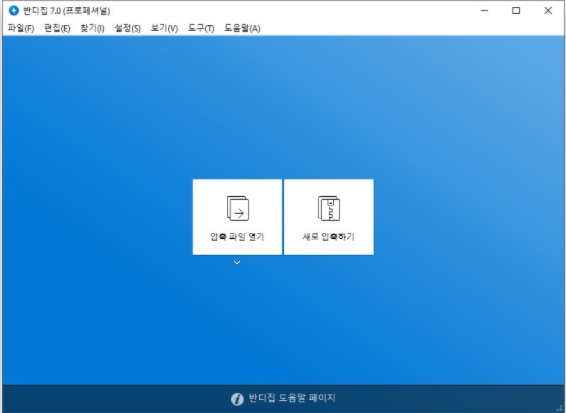Viewport: 566px width, 413px height.
Task: Click the 압축 파일 열기 tile
Action: (x=237, y=217)
